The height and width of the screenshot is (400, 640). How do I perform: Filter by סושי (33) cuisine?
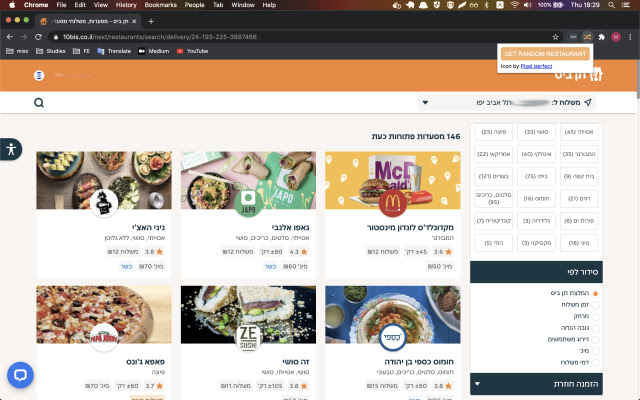click(x=536, y=132)
